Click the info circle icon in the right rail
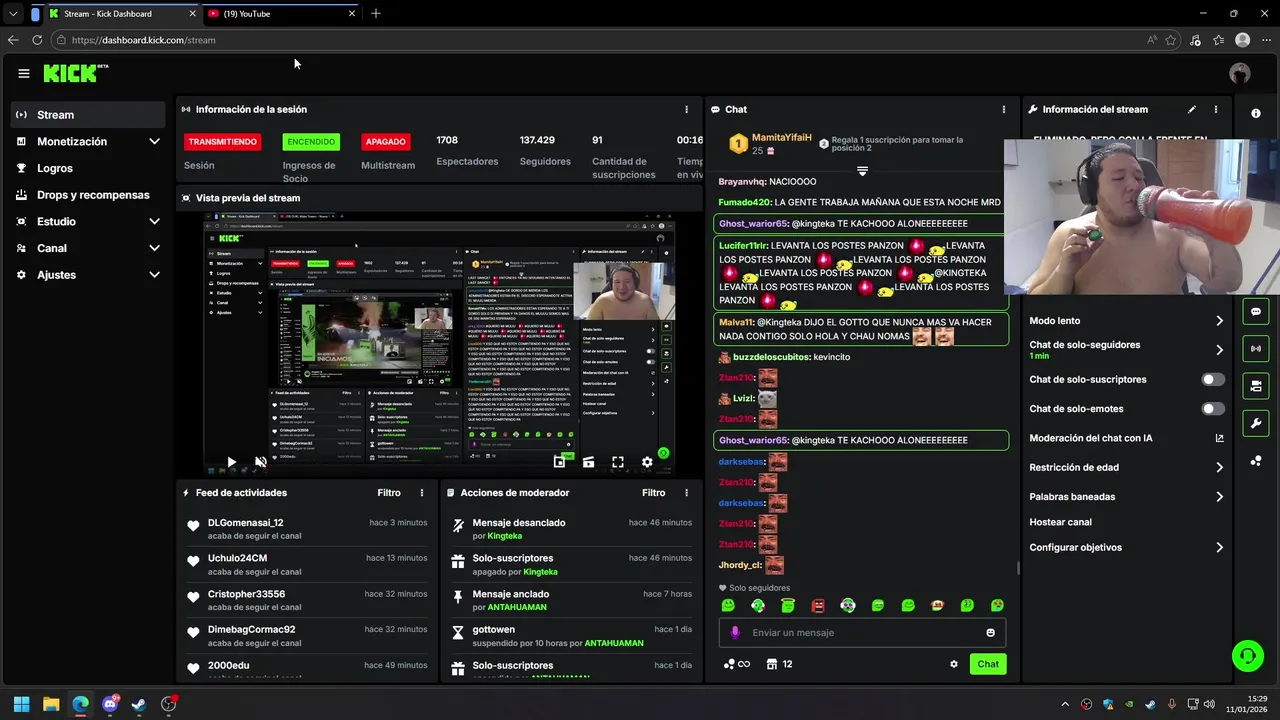 (x=1256, y=113)
